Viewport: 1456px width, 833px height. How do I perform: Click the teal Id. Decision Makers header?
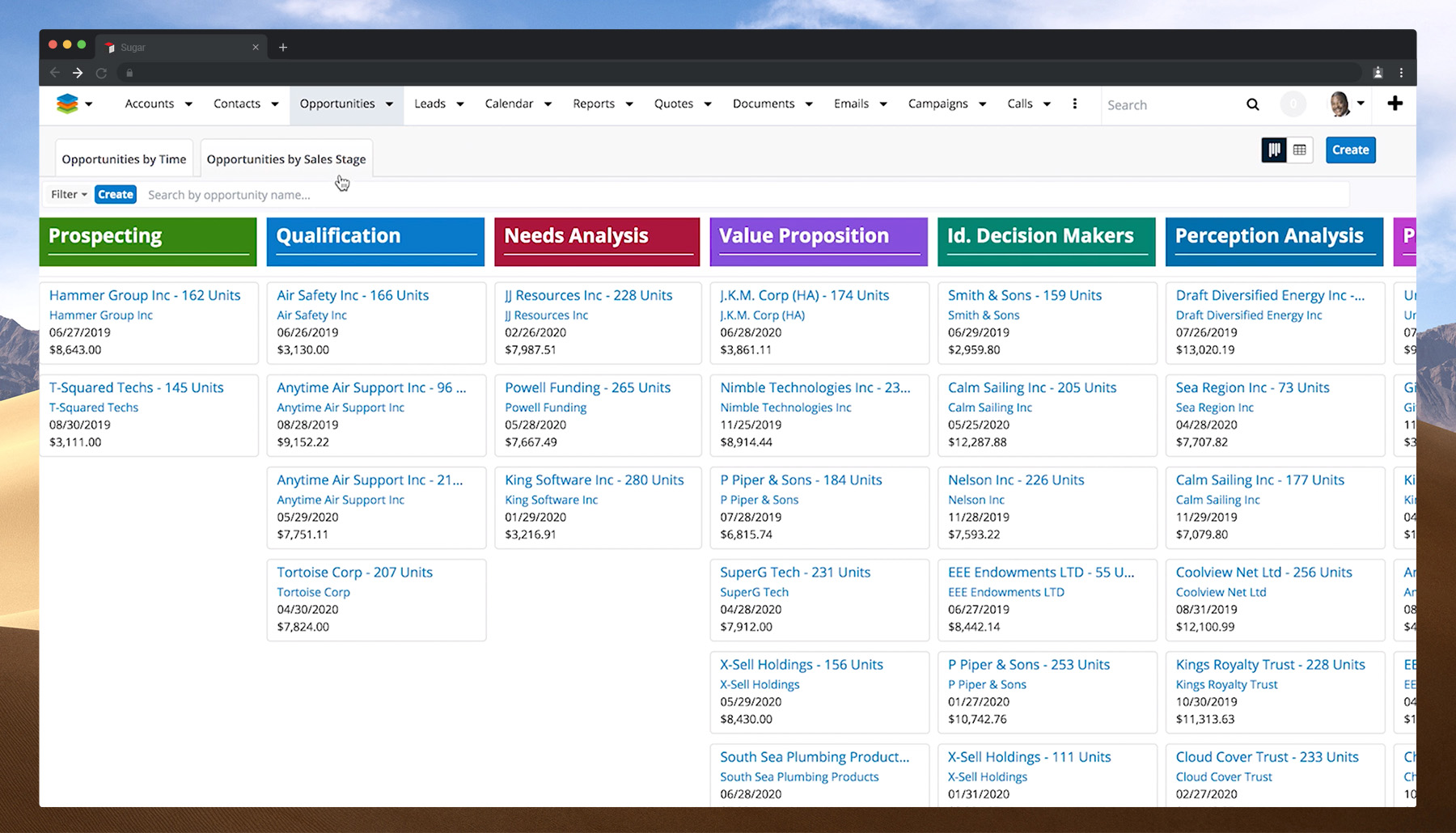1047,241
